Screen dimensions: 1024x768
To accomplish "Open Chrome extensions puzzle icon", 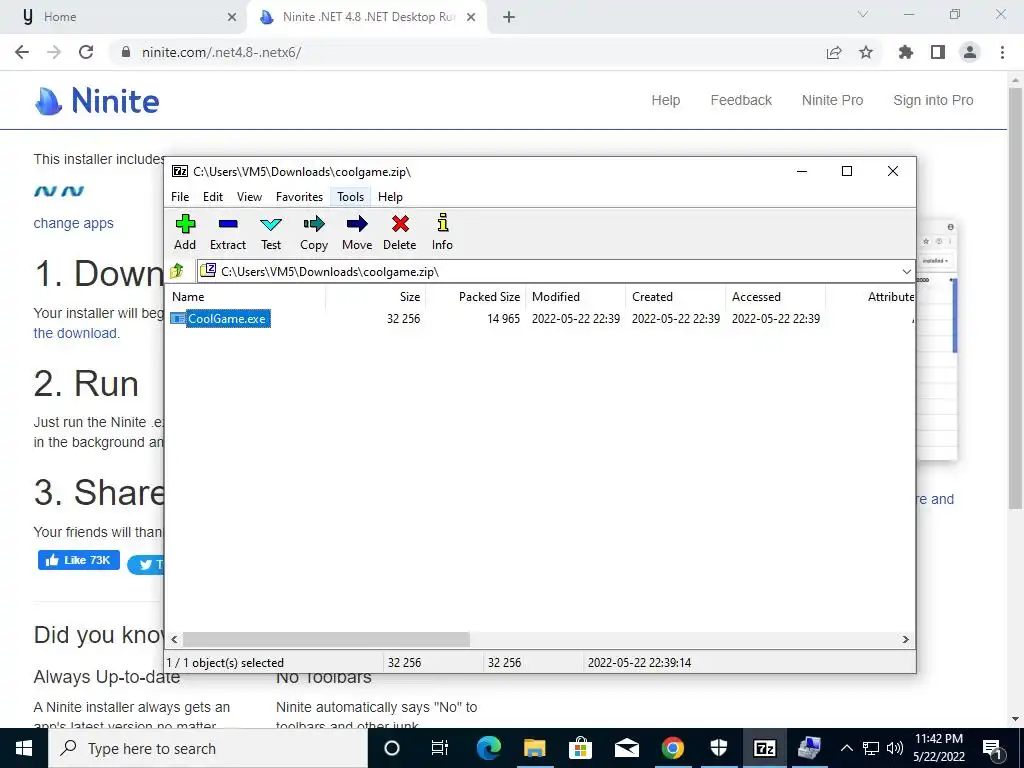I will [x=906, y=52].
